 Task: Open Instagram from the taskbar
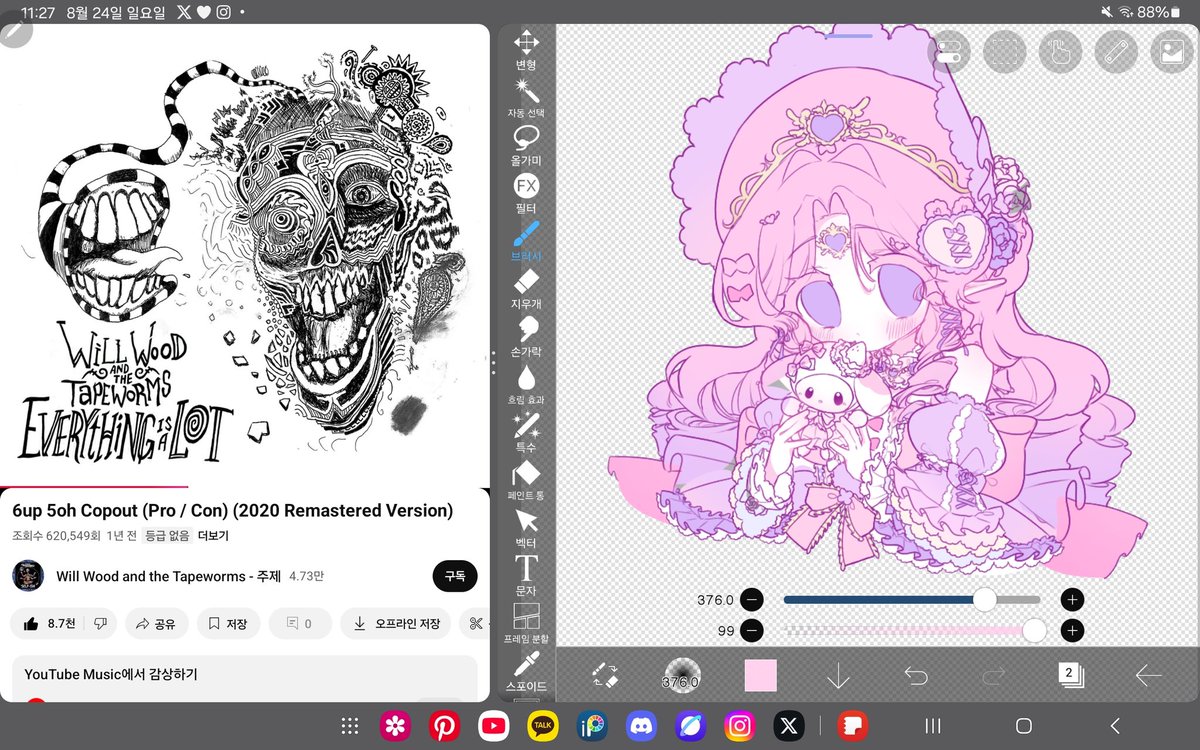[x=739, y=726]
